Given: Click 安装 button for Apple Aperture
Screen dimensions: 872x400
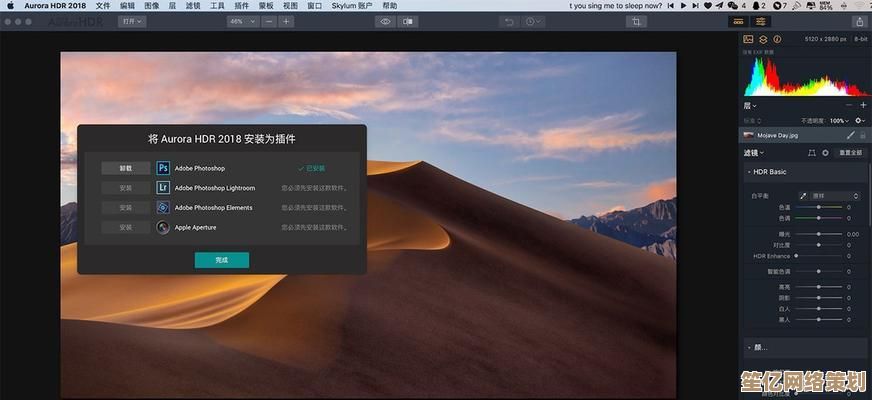Looking at the screenshot, I should pyautogui.click(x=126, y=228).
